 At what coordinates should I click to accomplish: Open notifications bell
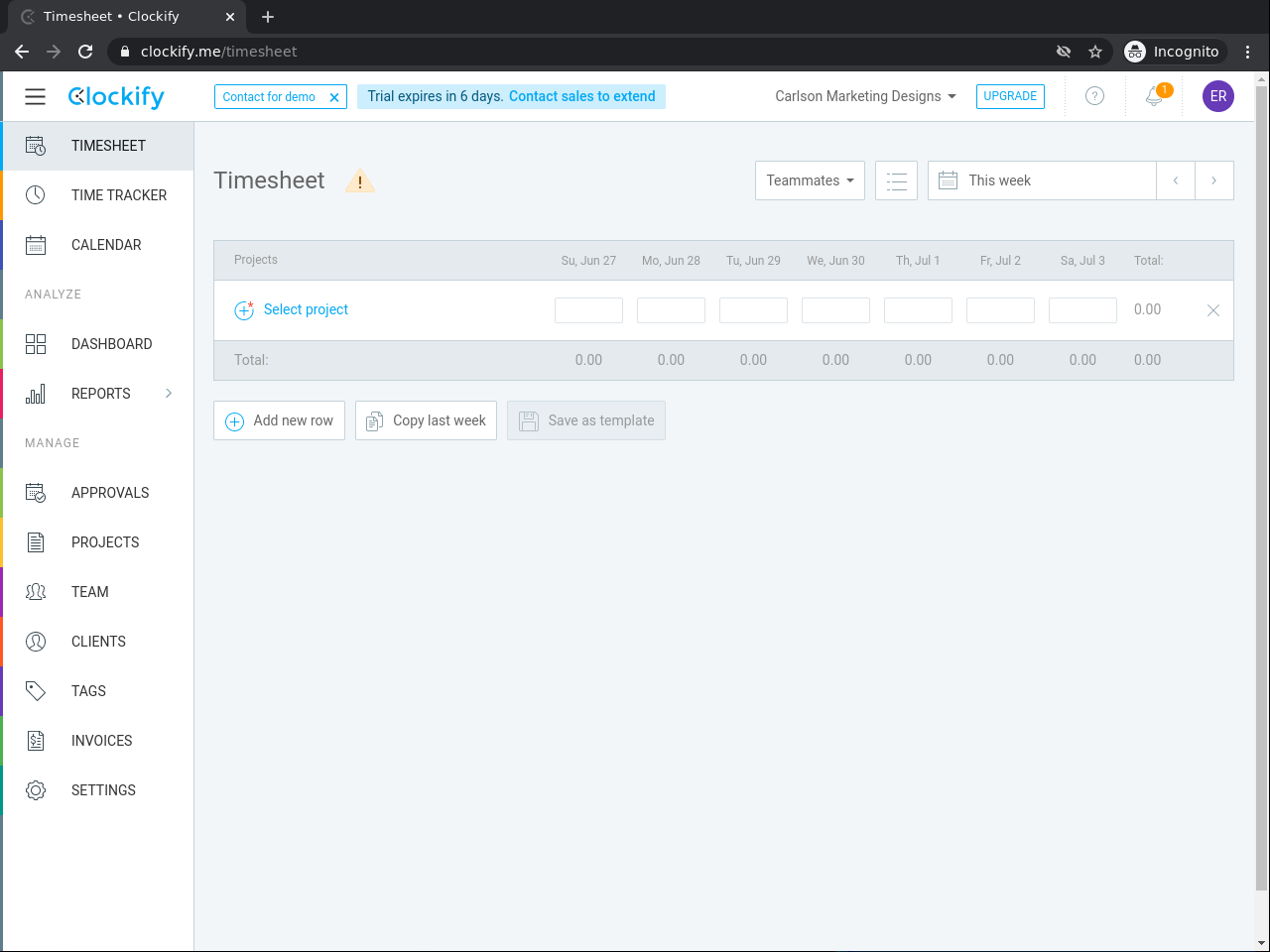pos(1155,96)
